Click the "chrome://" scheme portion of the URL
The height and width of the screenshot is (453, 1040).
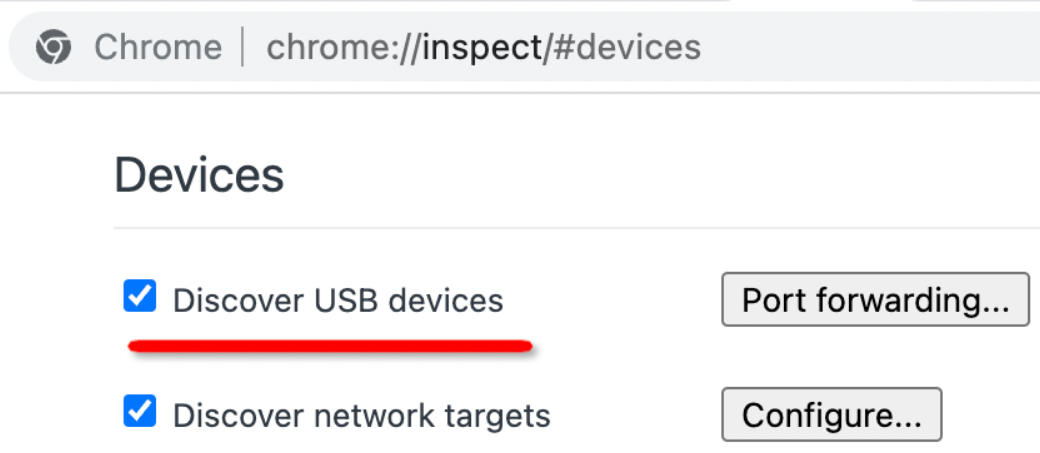coord(343,48)
